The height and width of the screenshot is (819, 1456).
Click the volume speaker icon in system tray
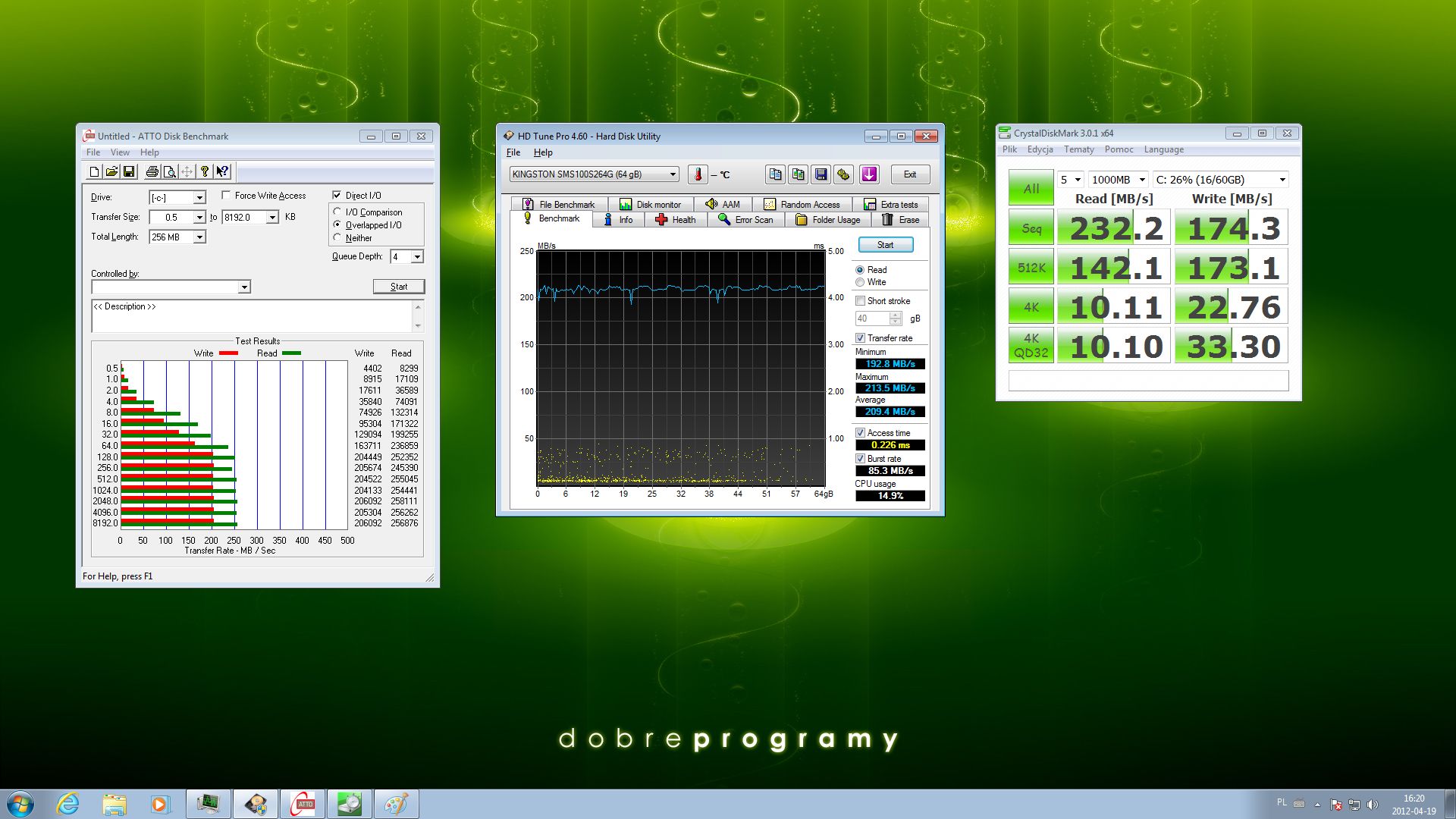(x=1373, y=805)
